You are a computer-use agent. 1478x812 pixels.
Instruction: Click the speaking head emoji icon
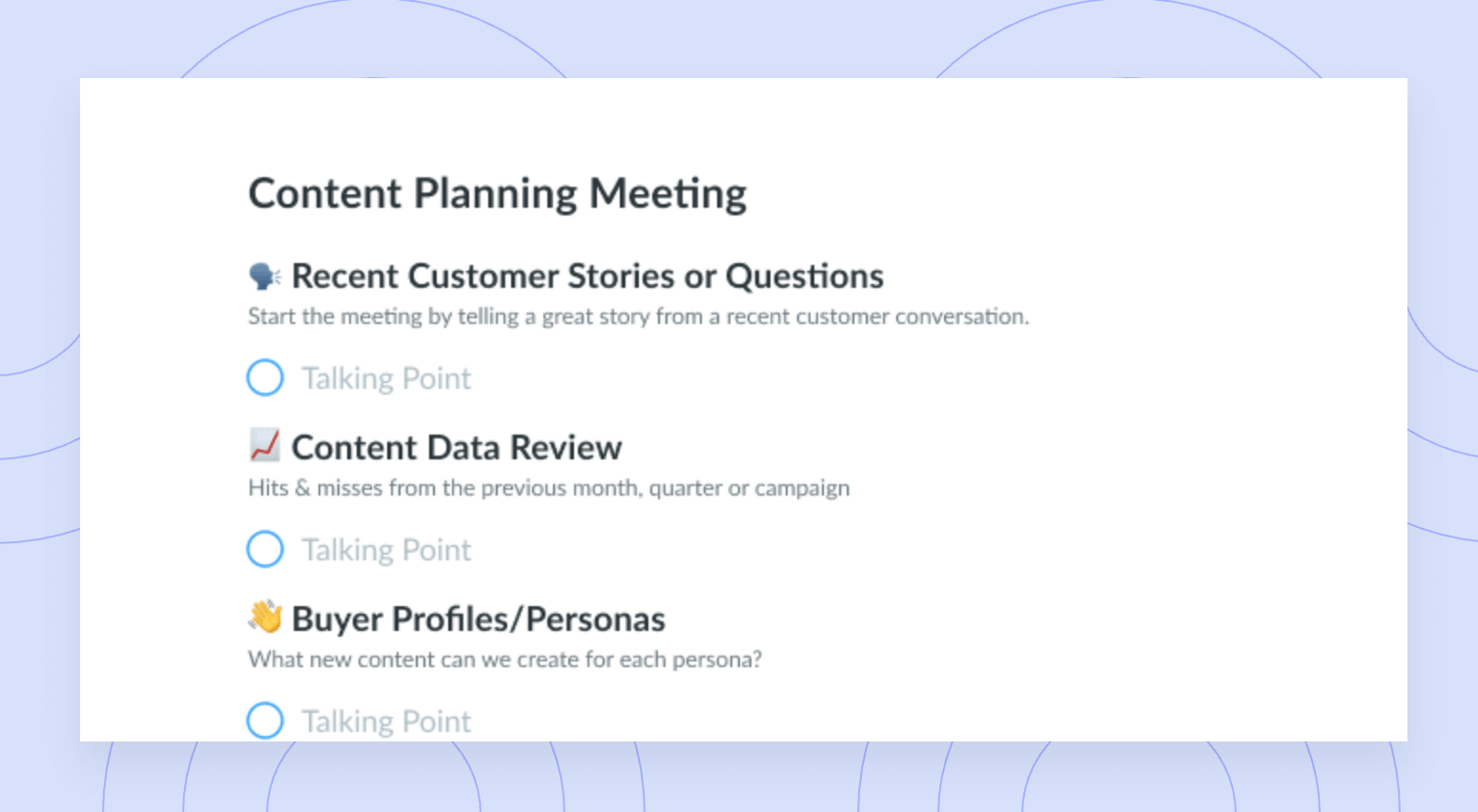264,276
